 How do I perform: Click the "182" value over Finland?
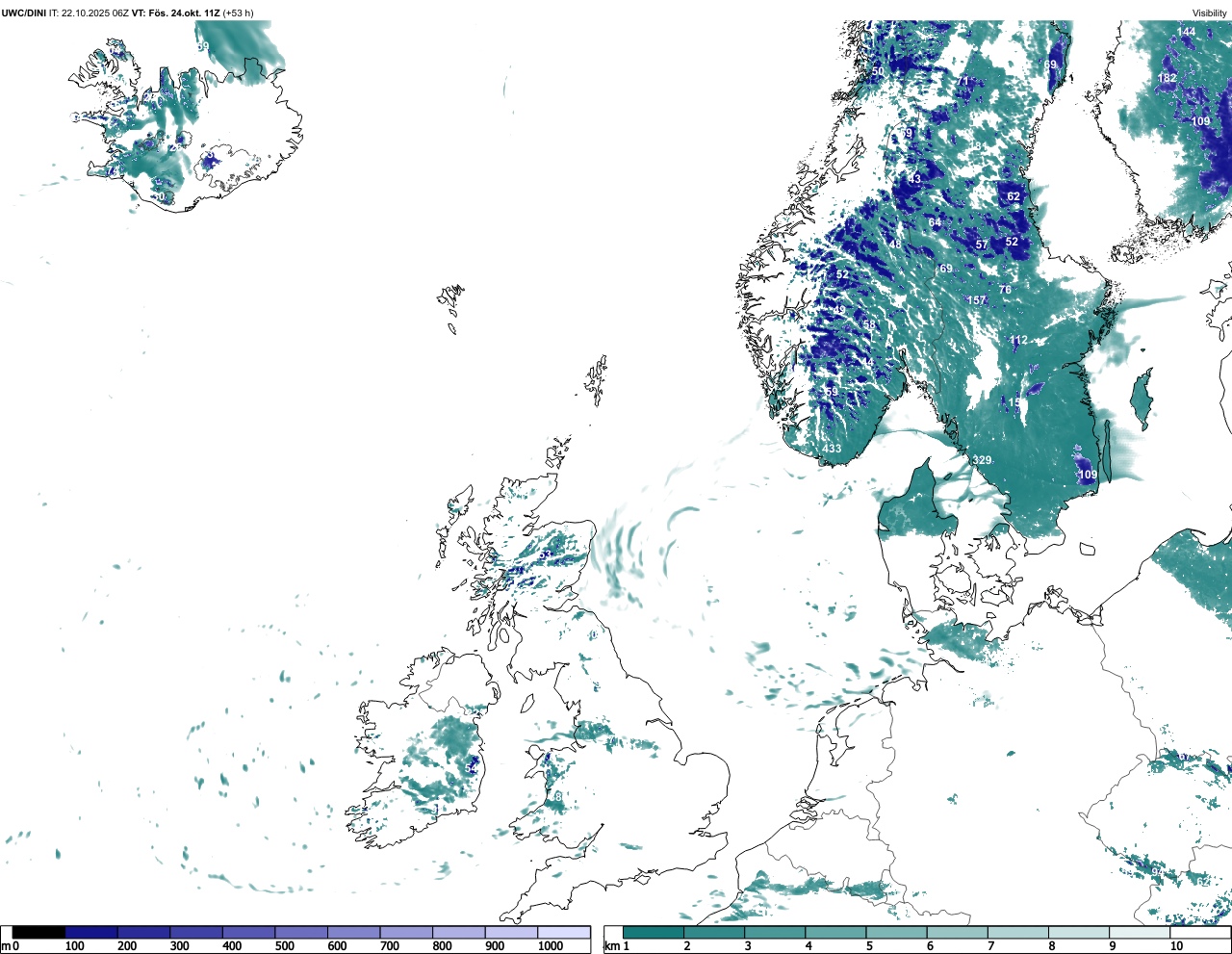[1168, 78]
